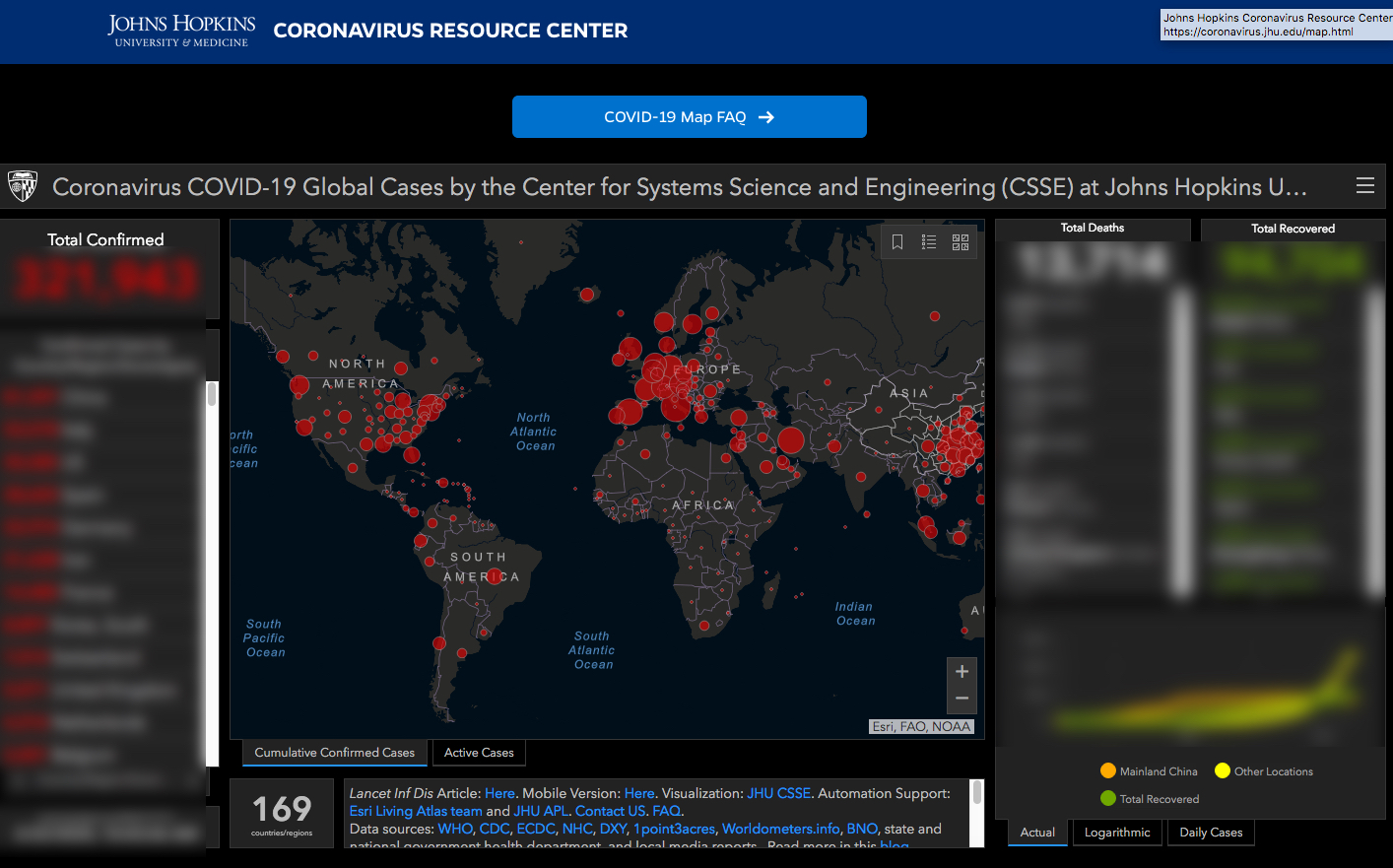Image resolution: width=1393 pixels, height=868 pixels.
Task: Click the Esri, FAO, NOAA attribution
Action: pos(921,726)
